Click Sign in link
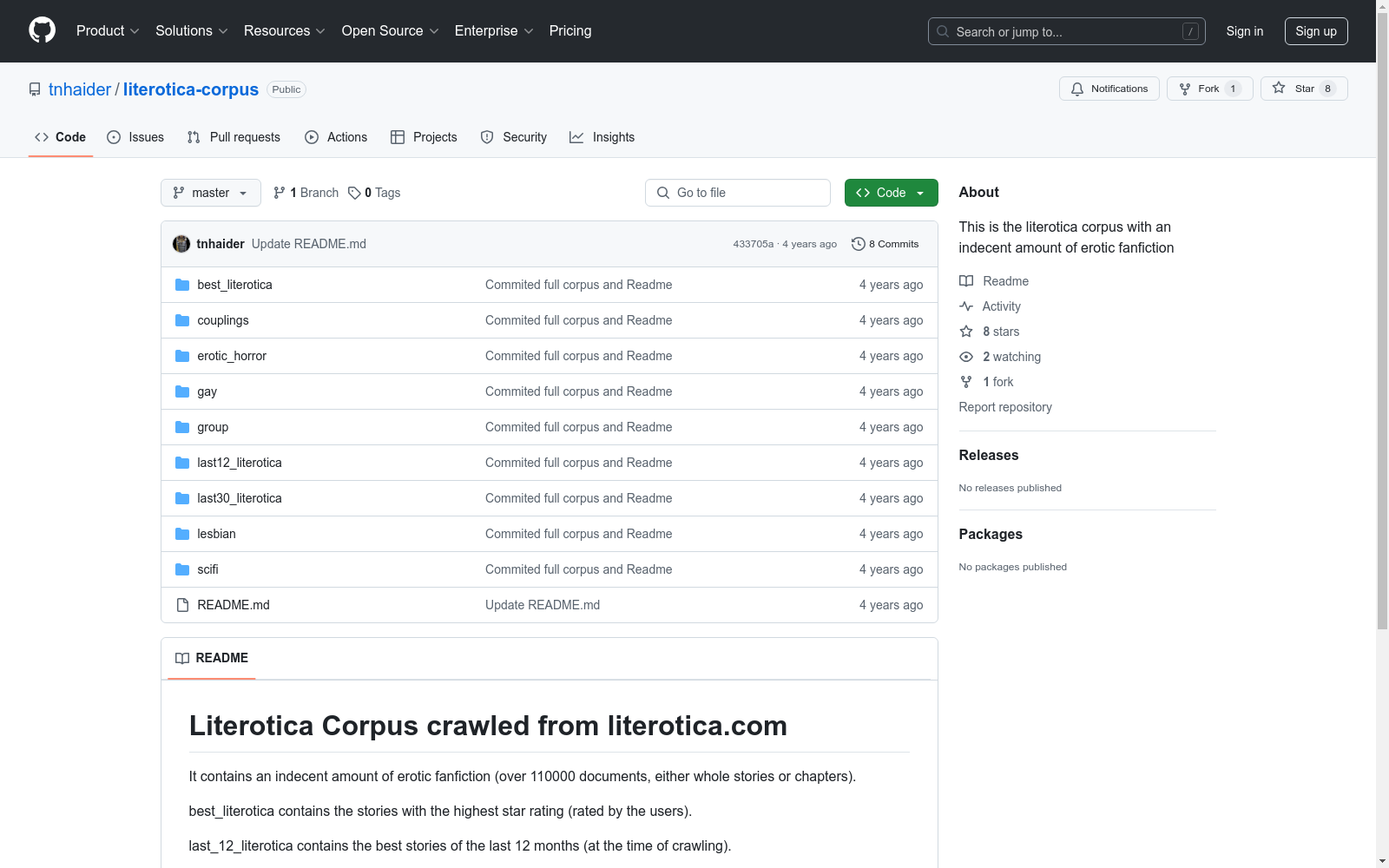 [1244, 31]
